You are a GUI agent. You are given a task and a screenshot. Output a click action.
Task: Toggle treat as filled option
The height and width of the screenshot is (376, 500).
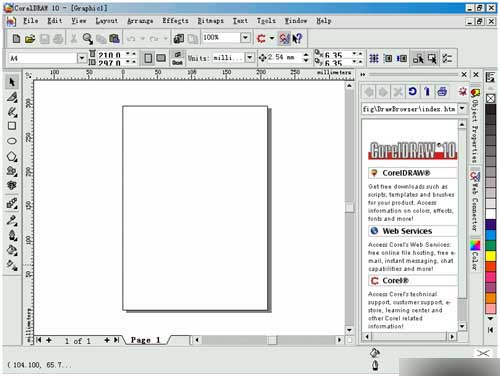(x=432, y=59)
